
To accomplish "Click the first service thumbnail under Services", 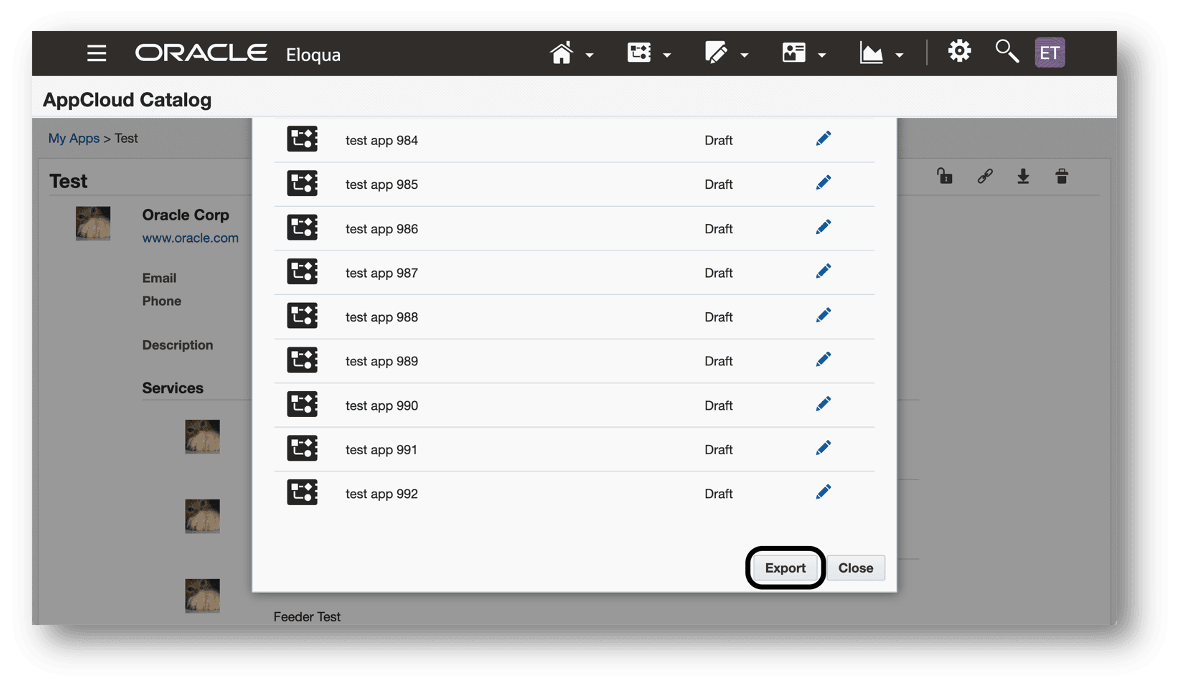I will pos(202,437).
